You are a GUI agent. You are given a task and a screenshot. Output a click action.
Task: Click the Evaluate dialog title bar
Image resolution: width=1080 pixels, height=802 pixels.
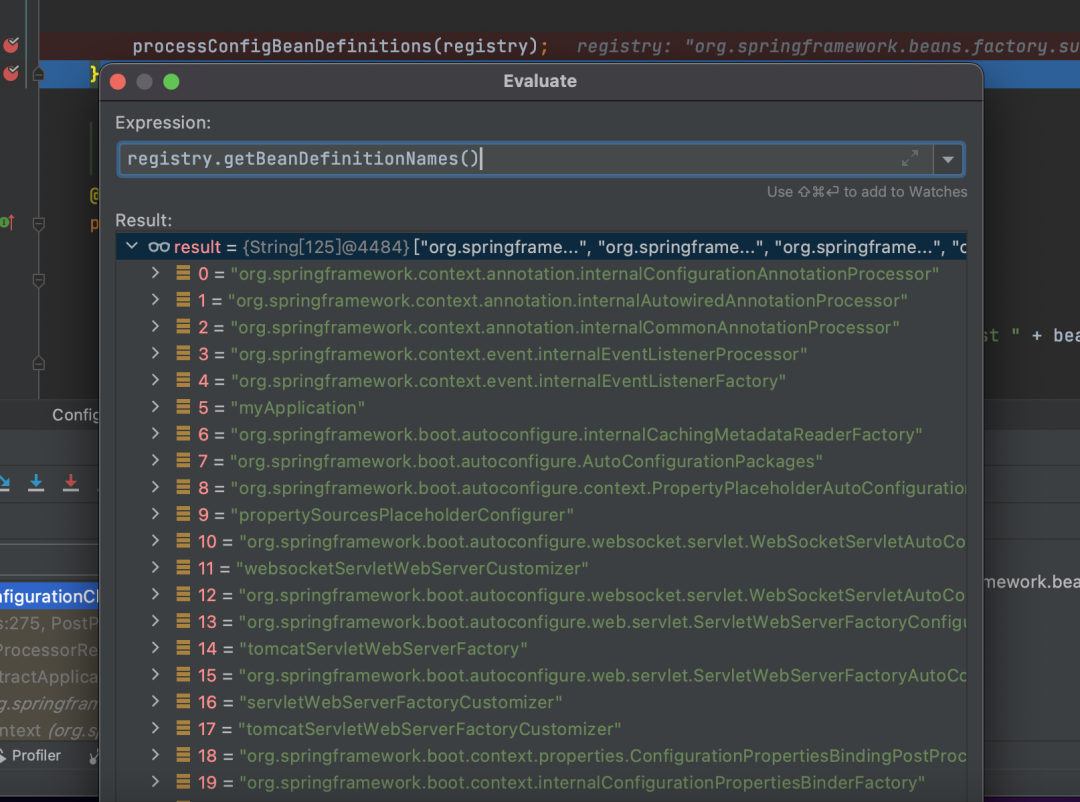coord(541,81)
